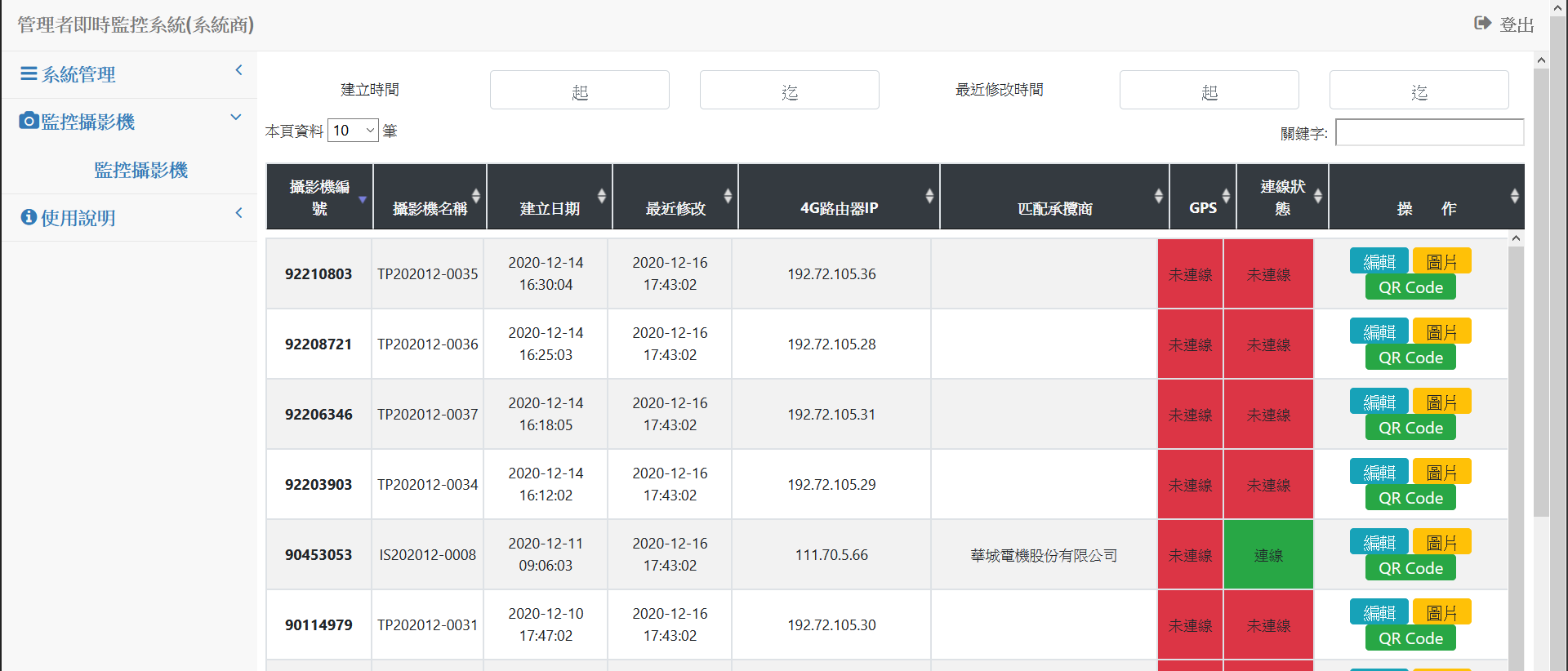Select camera name TP202012-0035

click(428, 273)
